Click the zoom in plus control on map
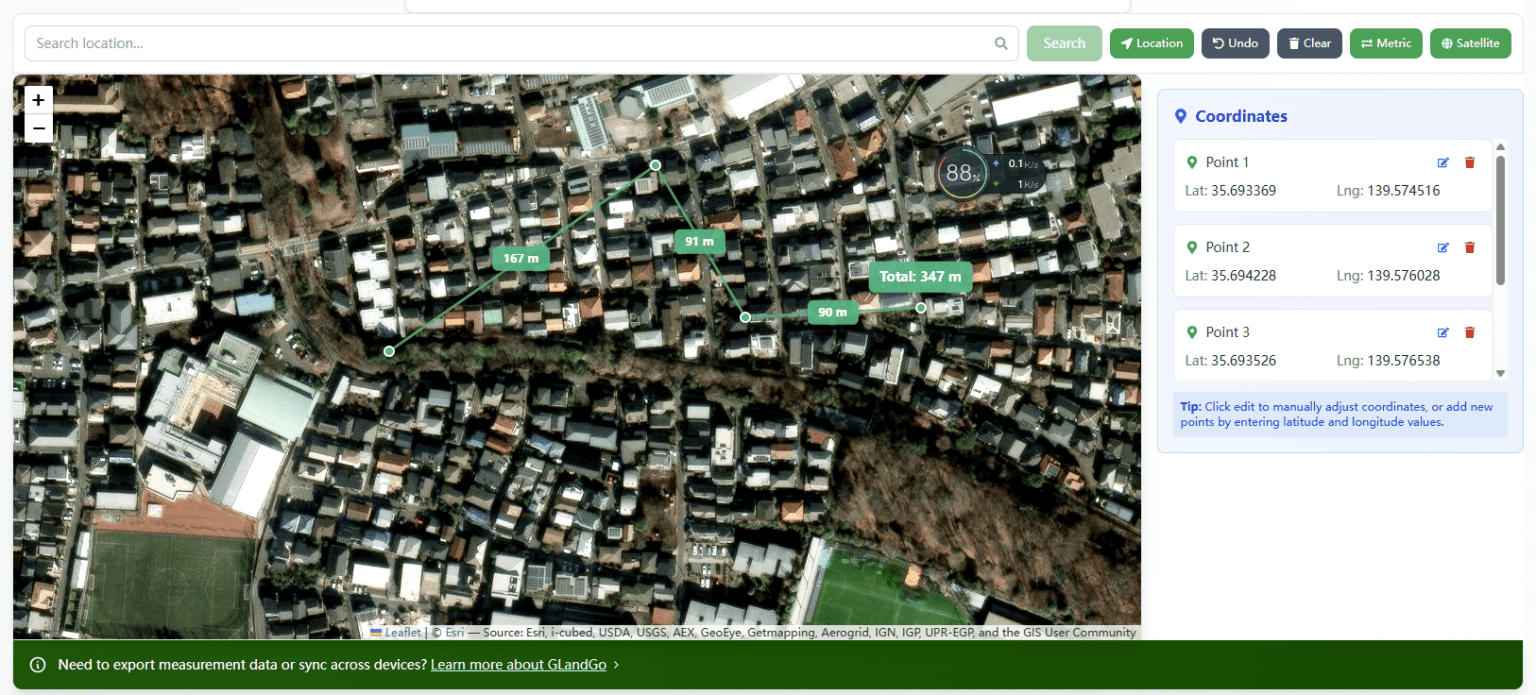The height and width of the screenshot is (695, 1536). [x=38, y=100]
